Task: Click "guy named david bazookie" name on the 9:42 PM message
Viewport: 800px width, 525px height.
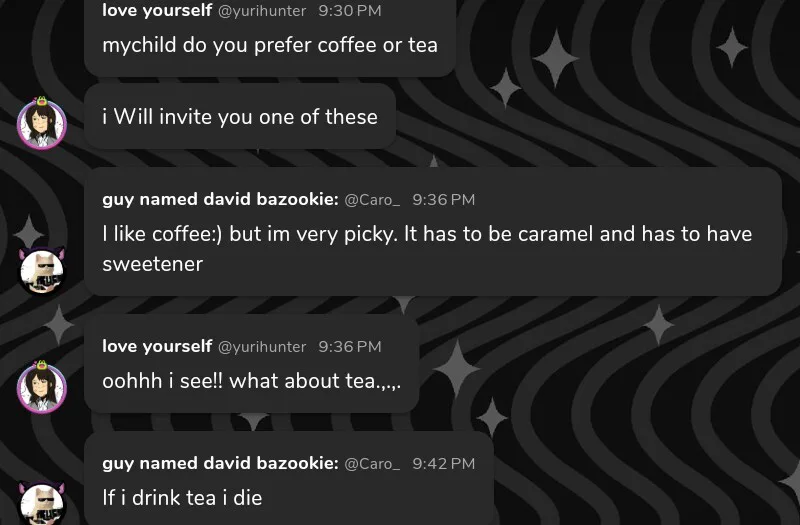Action: coord(220,464)
